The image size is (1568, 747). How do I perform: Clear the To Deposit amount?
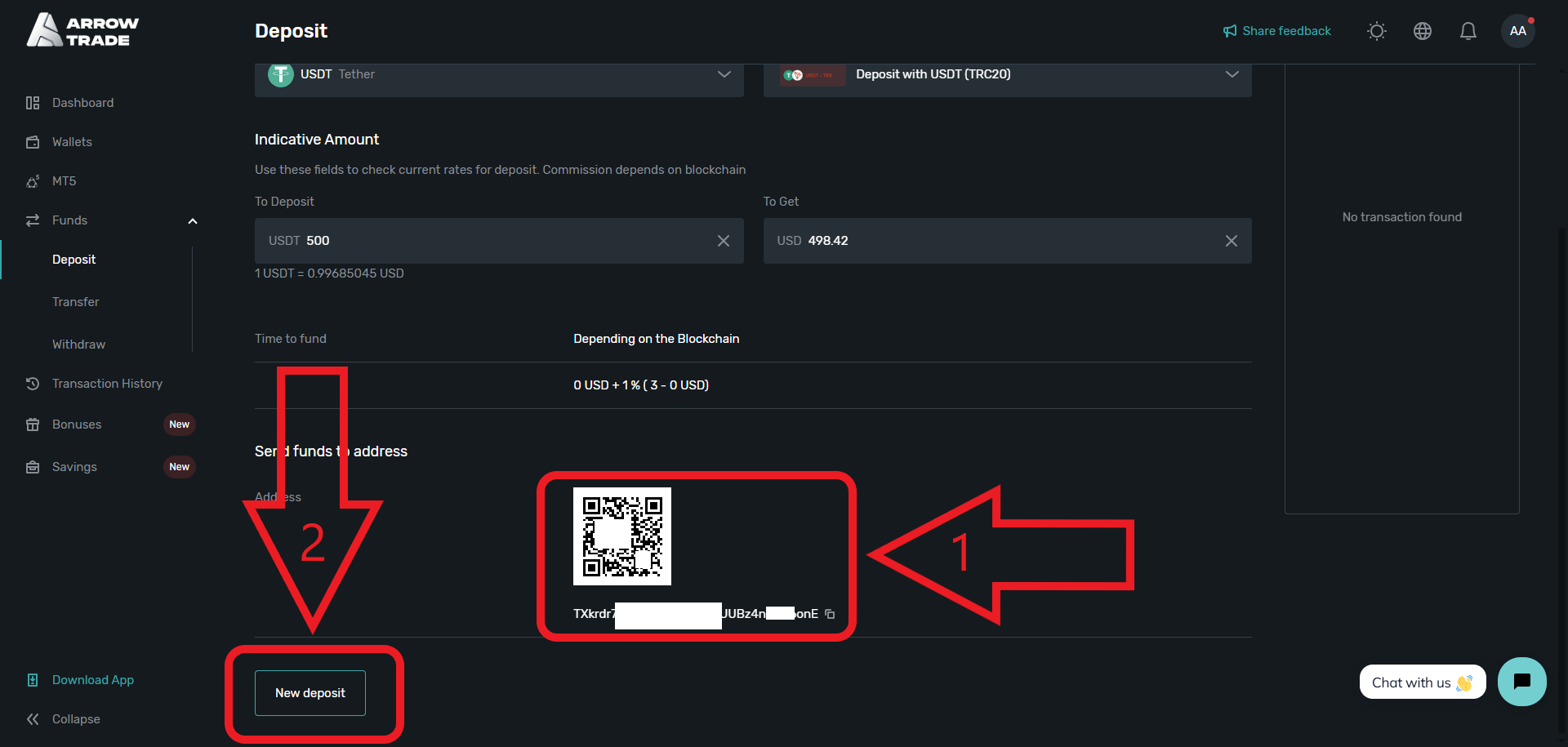coord(724,241)
